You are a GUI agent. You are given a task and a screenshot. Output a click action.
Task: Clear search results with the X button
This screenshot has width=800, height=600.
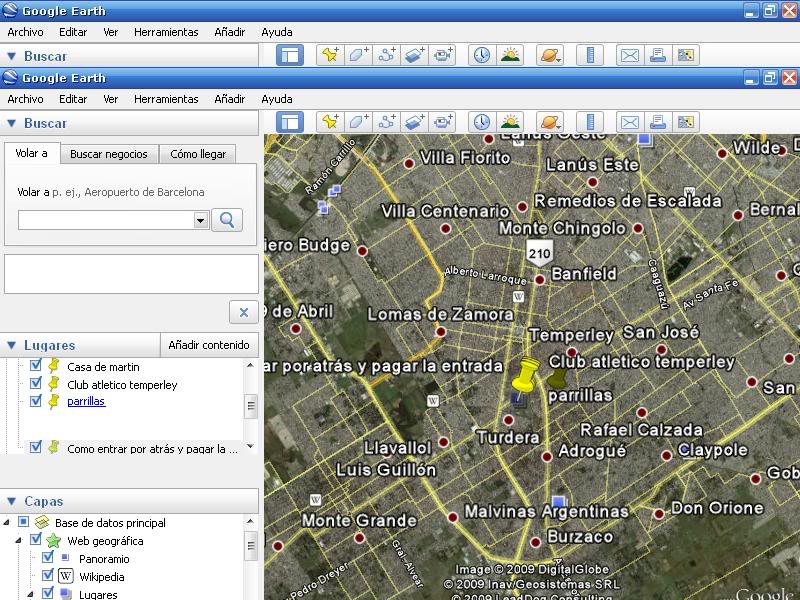point(244,312)
